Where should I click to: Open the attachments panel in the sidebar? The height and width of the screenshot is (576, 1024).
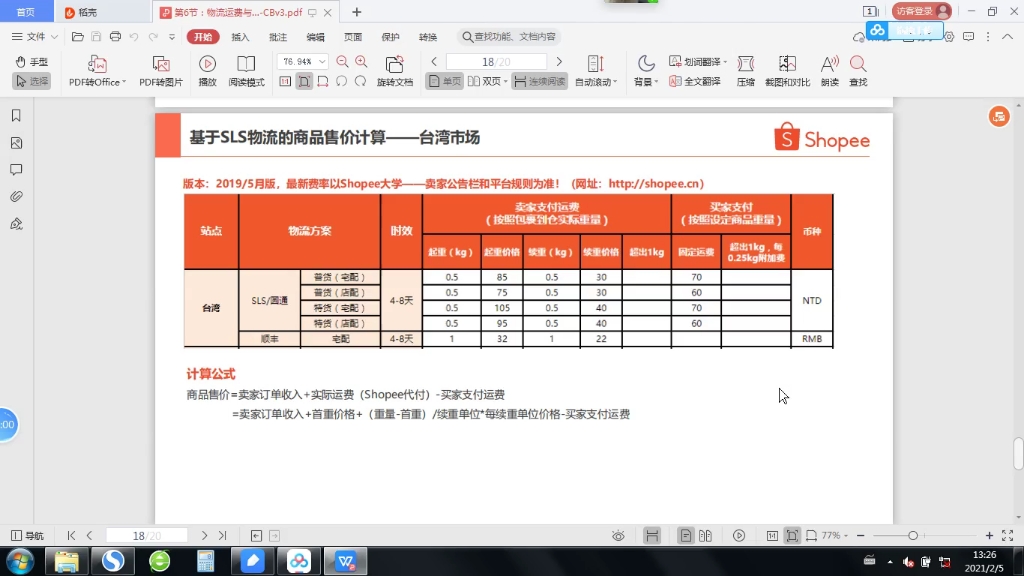tap(16, 195)
